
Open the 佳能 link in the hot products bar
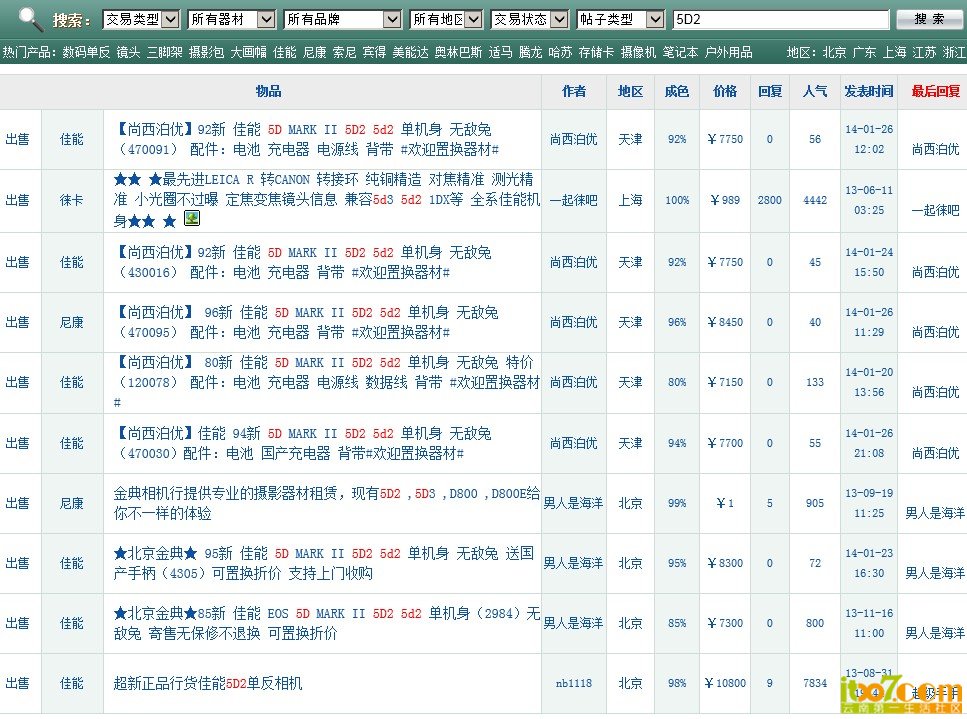285,52
